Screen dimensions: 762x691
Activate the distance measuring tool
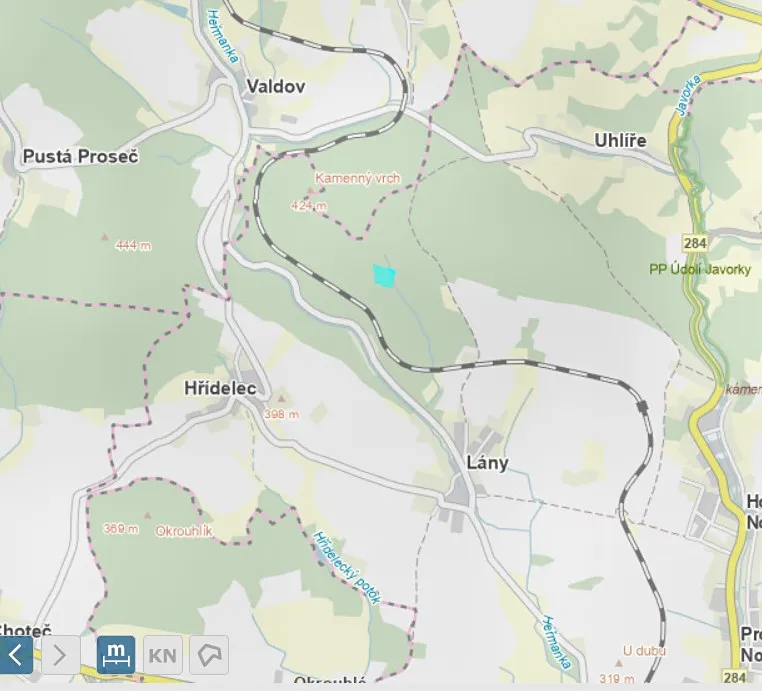(x=116, y=655)
